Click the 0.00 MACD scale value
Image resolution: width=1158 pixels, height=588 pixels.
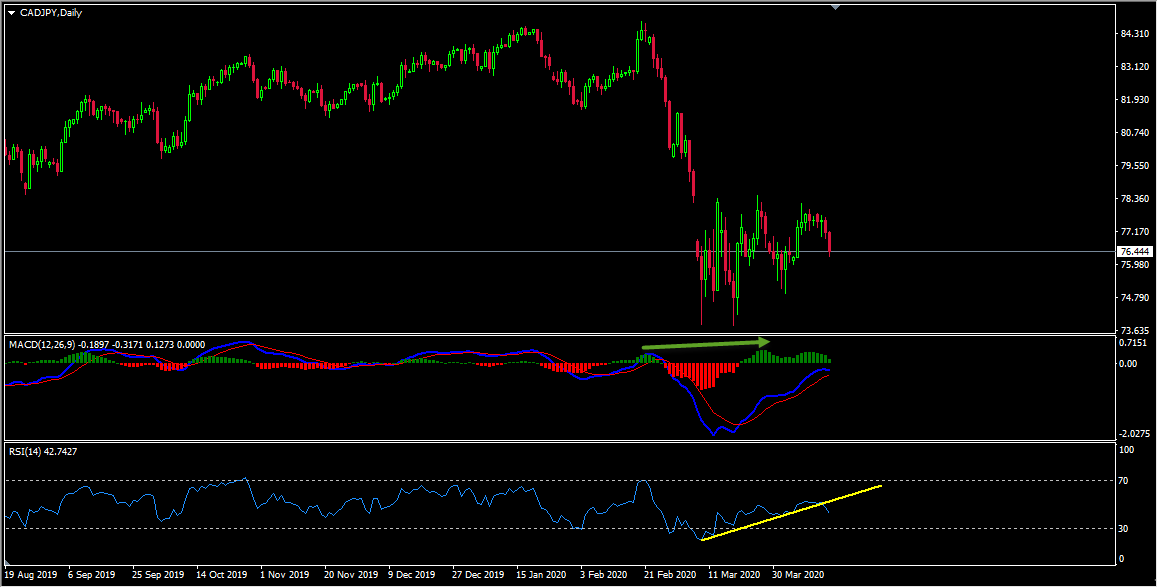[x=1130, y=363]
